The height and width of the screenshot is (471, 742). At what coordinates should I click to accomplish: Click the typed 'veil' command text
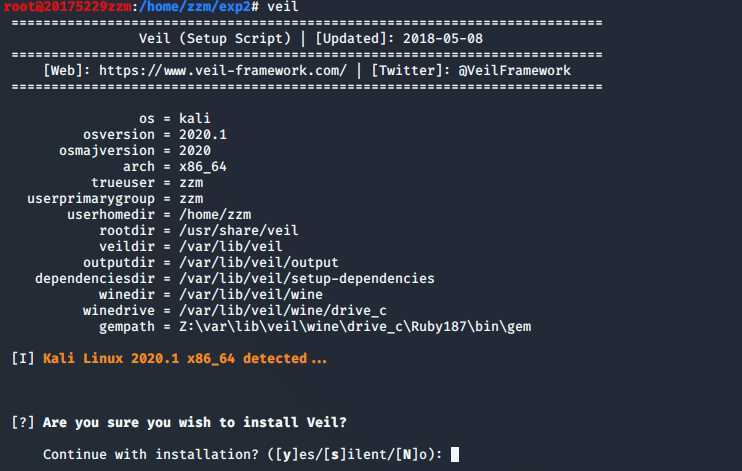coord(283,7)
